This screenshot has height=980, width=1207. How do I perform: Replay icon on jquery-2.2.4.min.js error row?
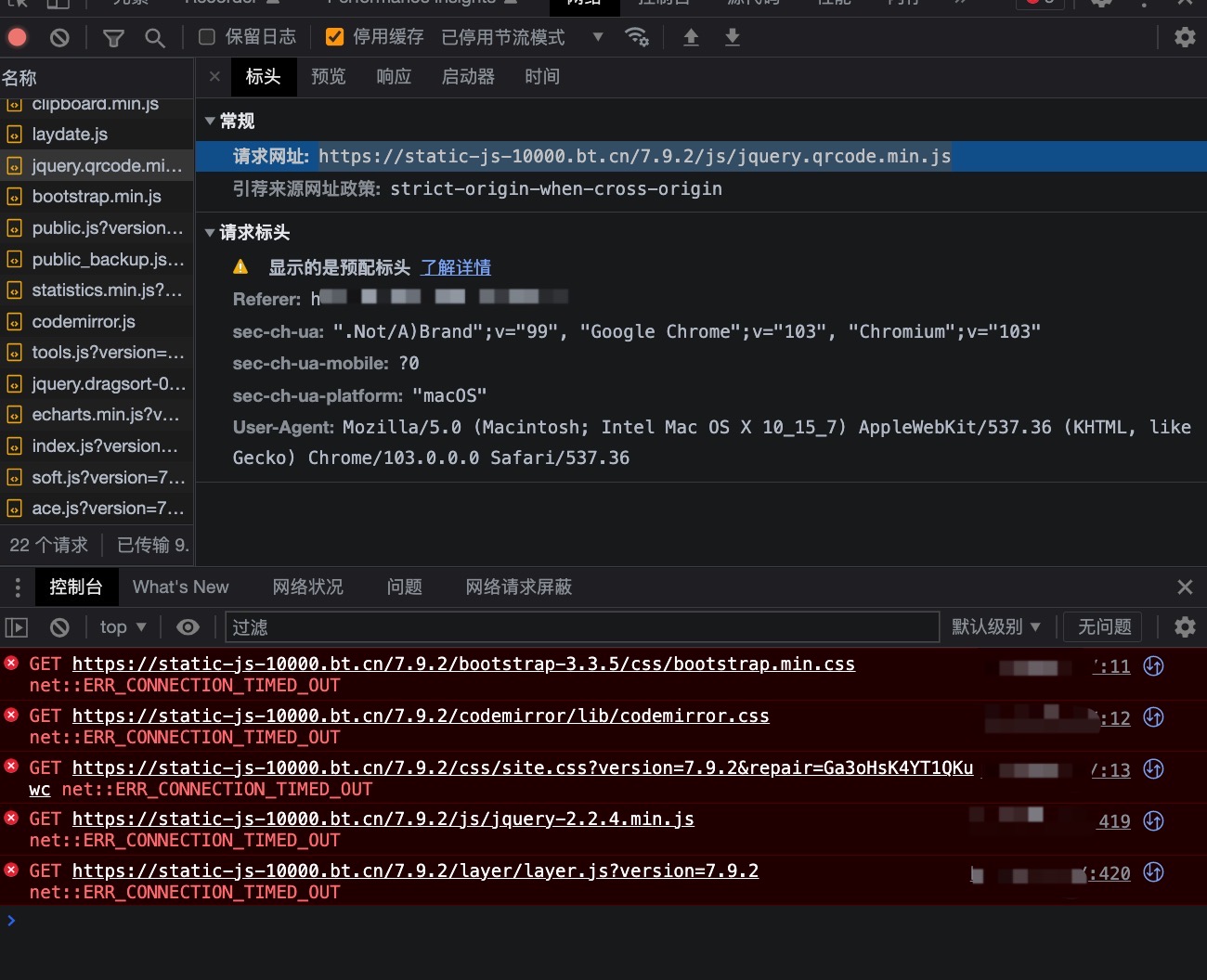pos(1154,820)
